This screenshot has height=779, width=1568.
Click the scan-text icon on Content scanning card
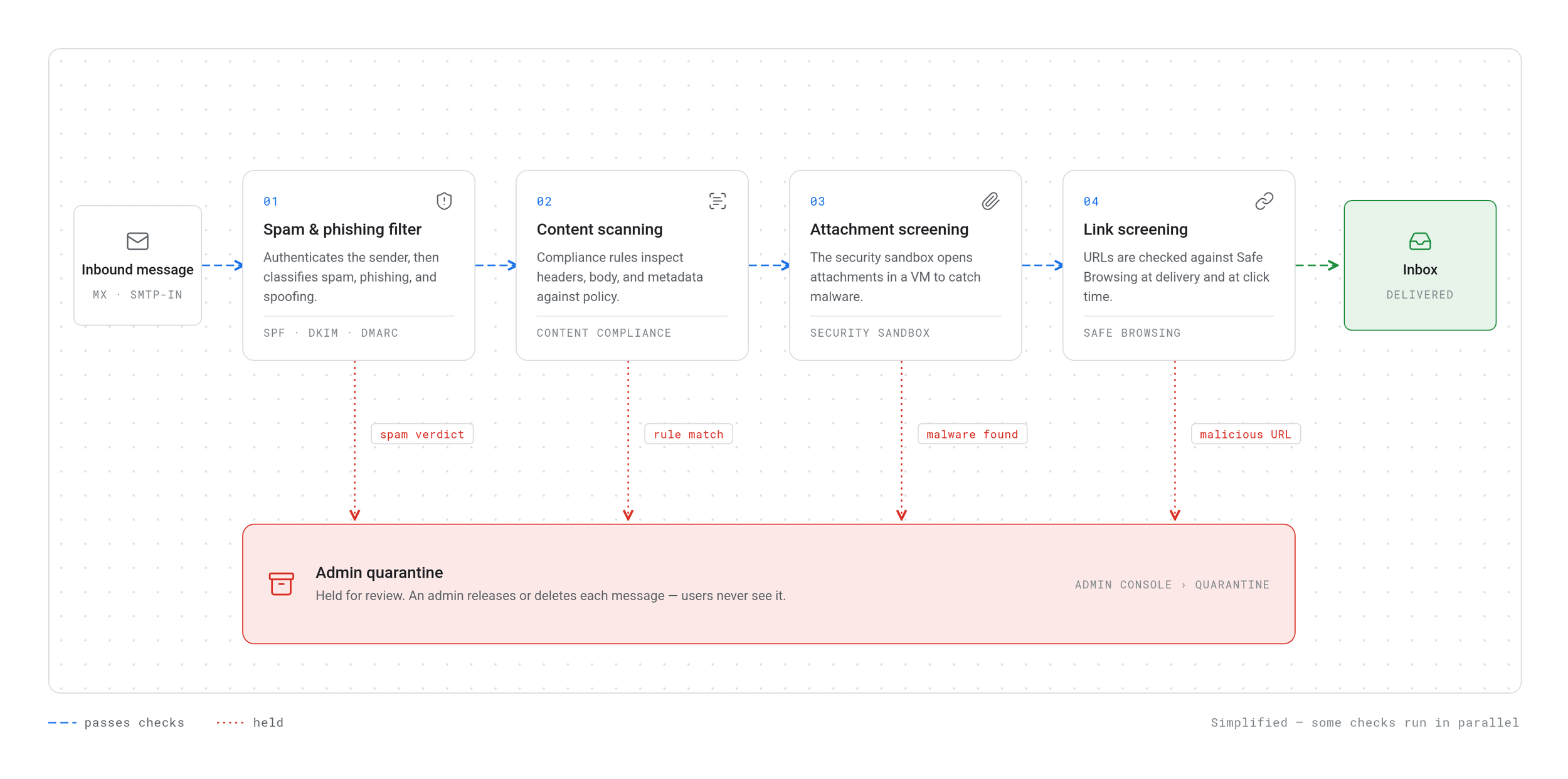pyautogui.click(x=718, y=201)
